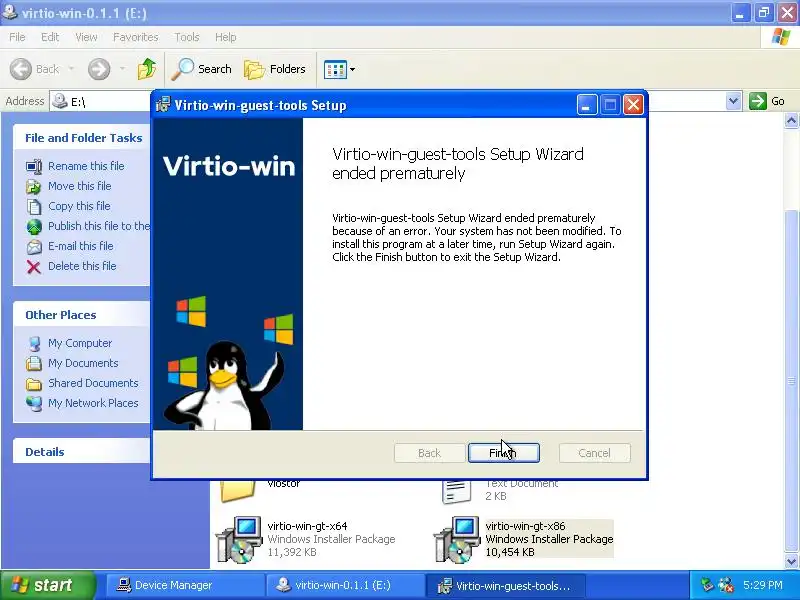Open the Favorites menu
This screenshot has height=600, width=800.
point(136,37)
